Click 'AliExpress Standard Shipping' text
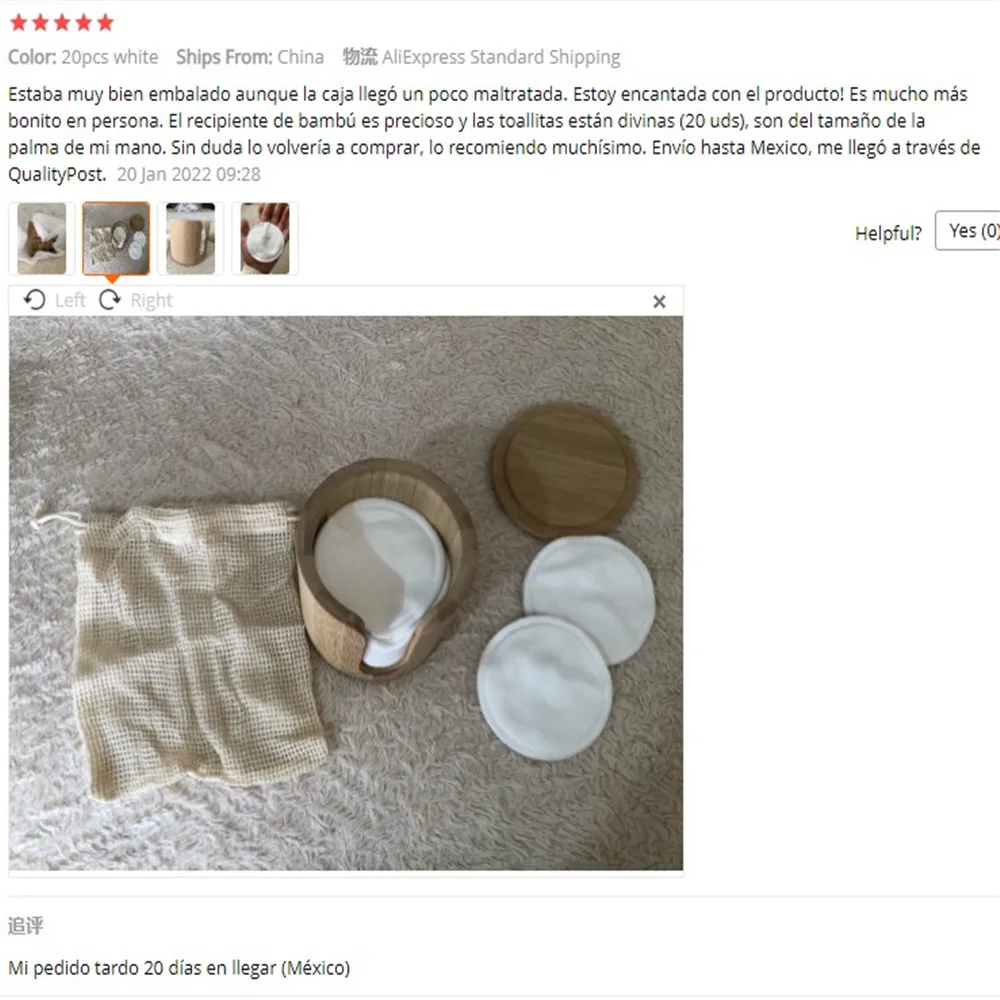 pos(501,57)
